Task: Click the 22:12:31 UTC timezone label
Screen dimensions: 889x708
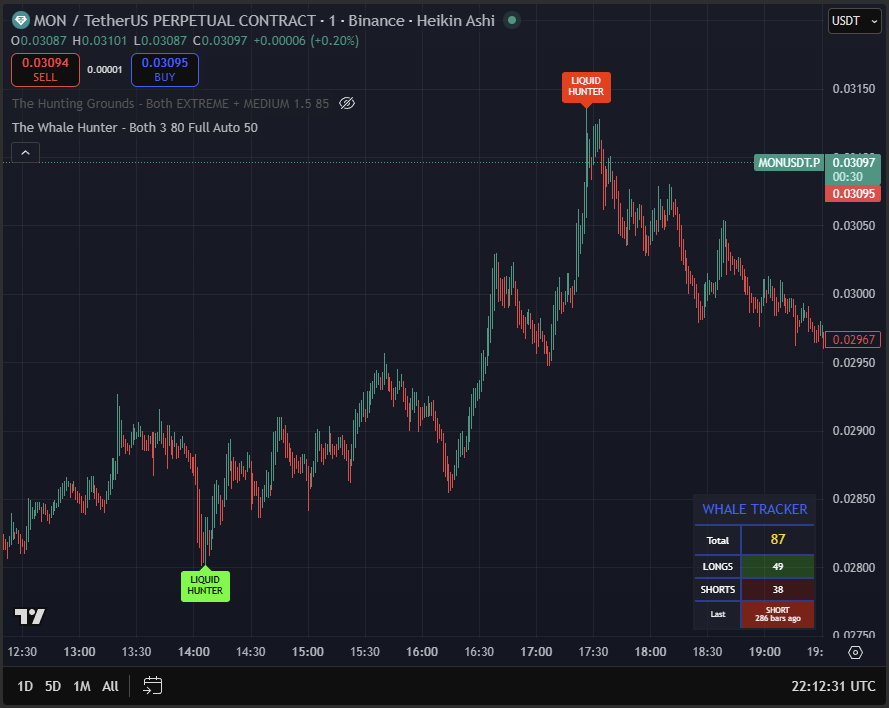Action: (x=832, y=687)
